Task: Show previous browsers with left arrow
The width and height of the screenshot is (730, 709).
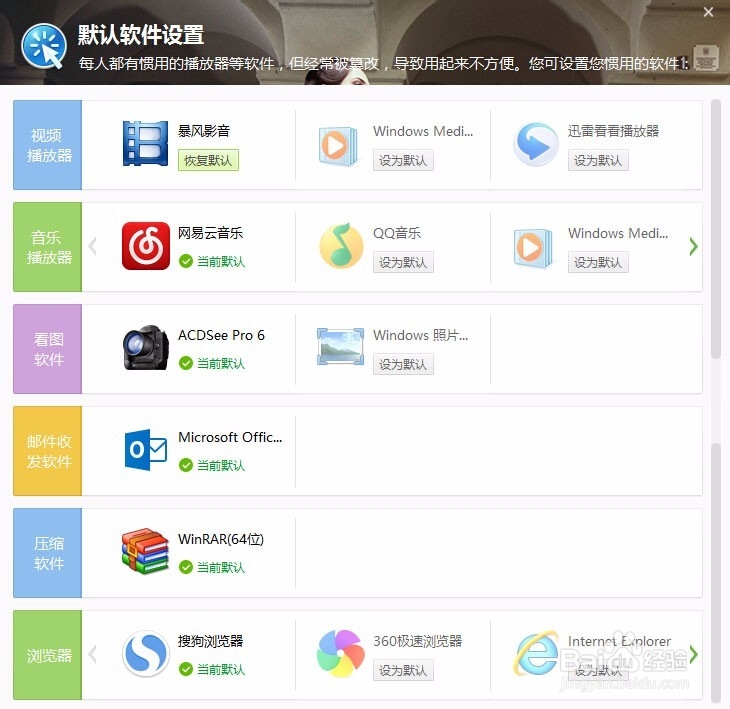Action: point(93,654)
